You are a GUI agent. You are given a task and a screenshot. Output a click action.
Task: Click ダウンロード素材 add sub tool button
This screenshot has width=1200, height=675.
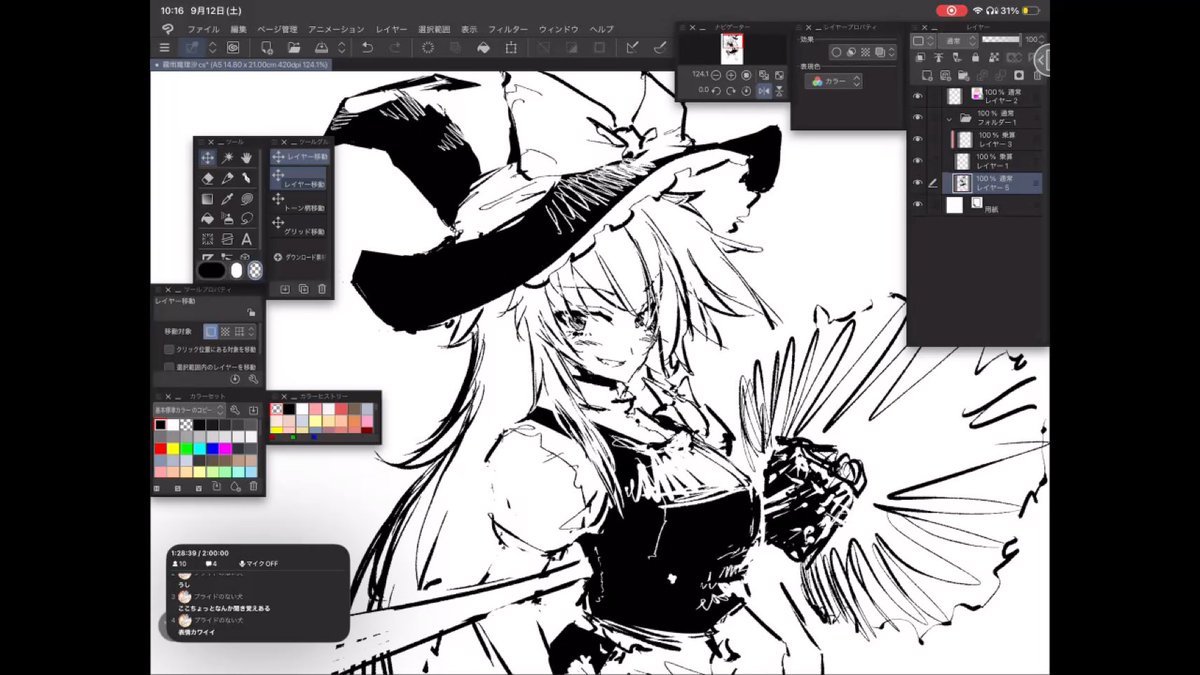pos(299,257)
